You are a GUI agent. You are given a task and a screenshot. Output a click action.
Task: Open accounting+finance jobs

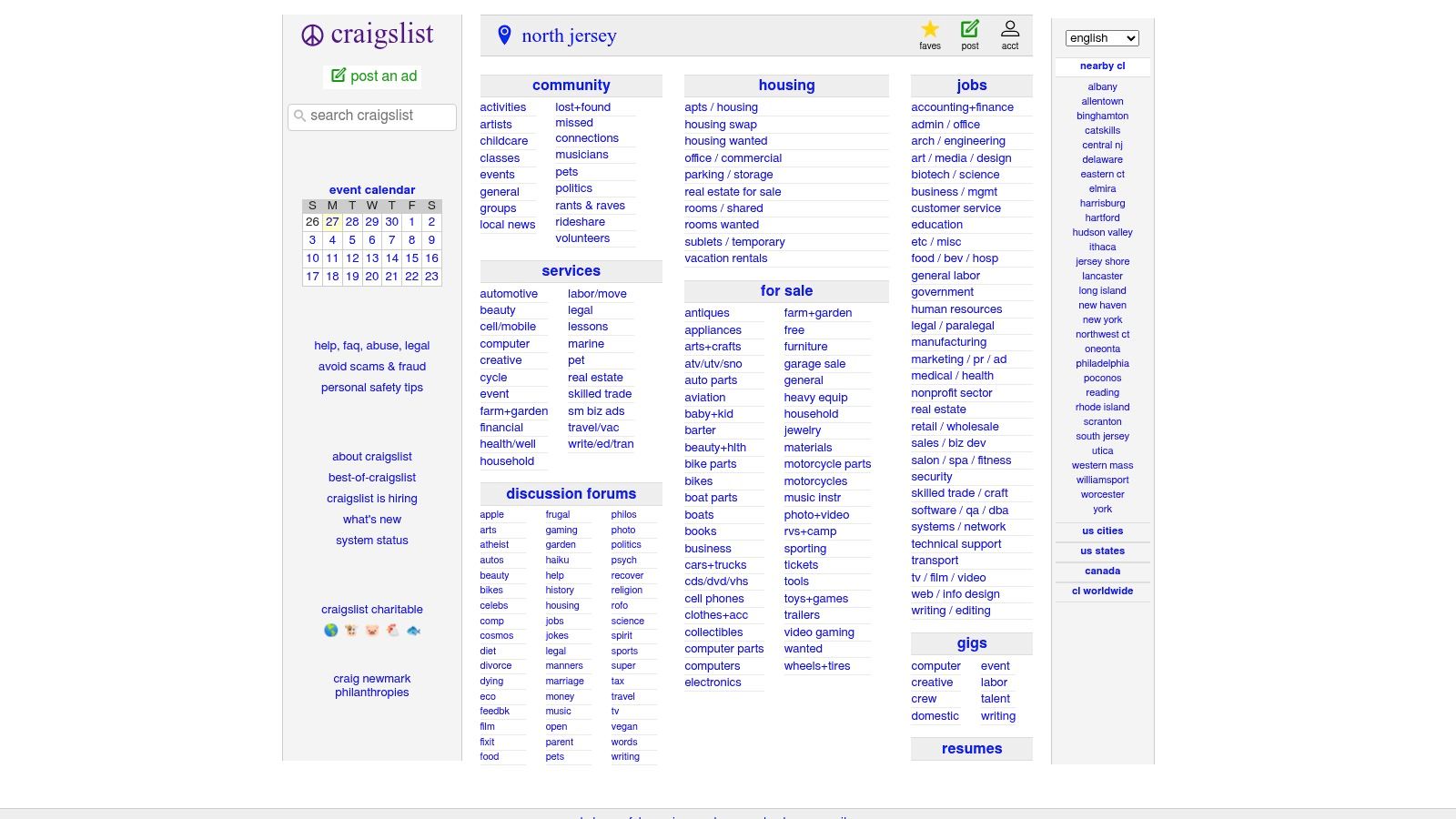pyautogui.click(x=962, y=107)
